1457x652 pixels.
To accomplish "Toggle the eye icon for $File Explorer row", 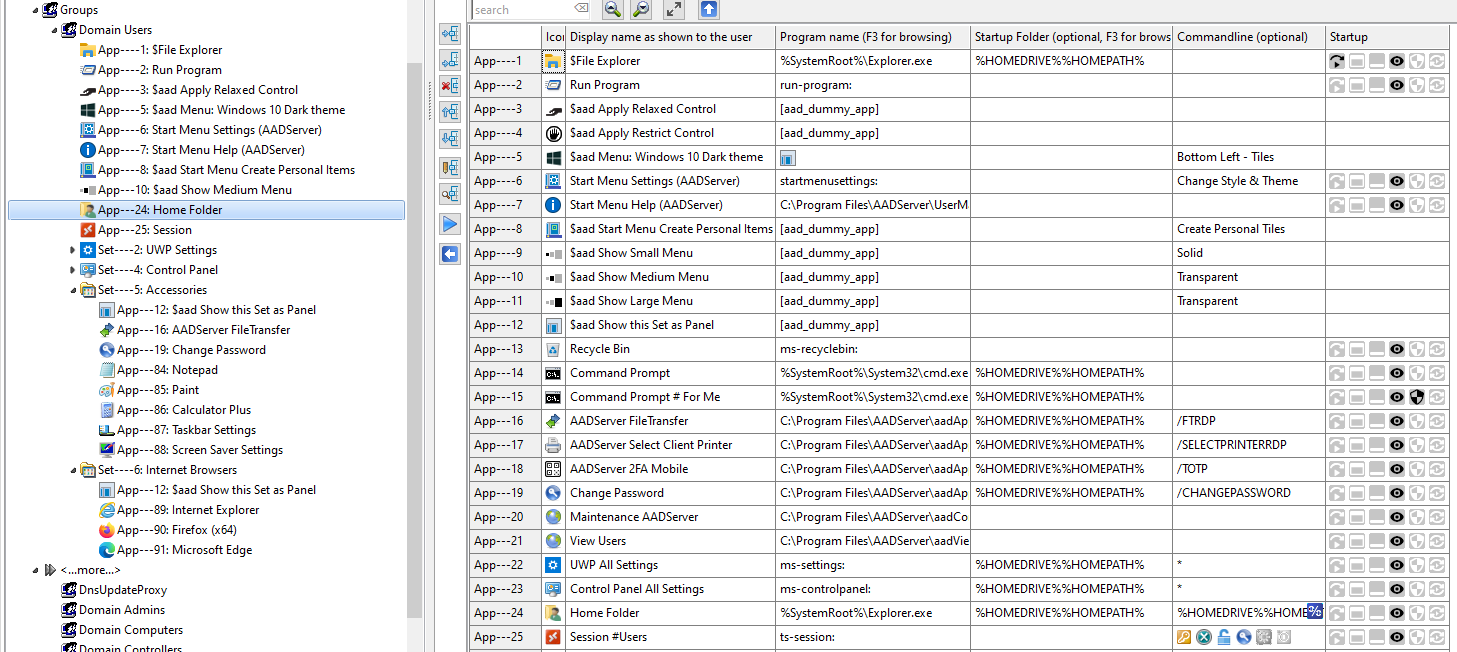I will [1397, 61].
